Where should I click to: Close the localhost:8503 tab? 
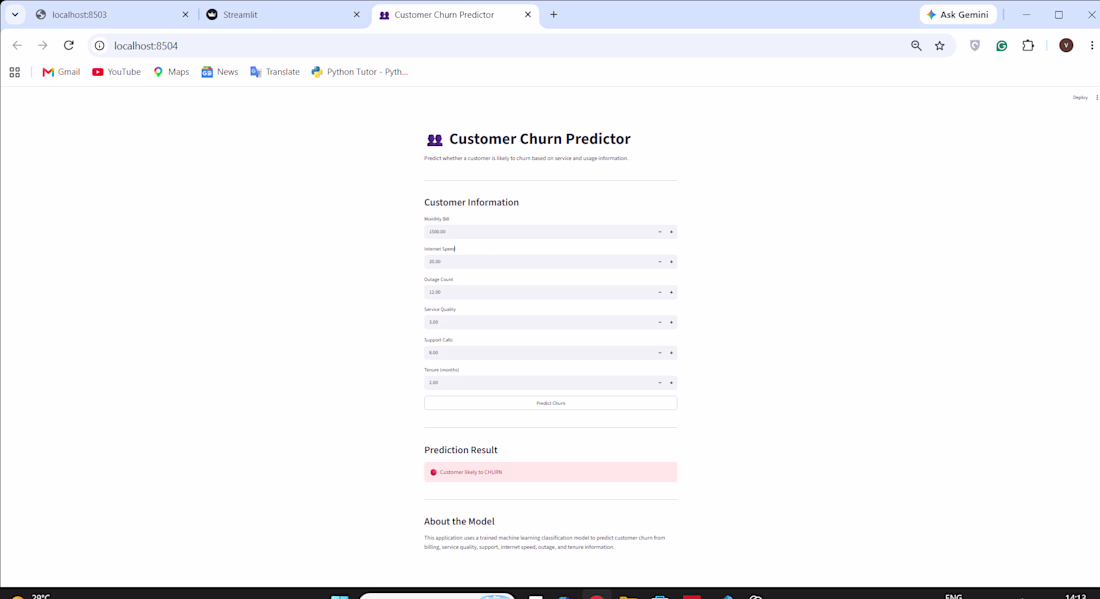point(185,15)
